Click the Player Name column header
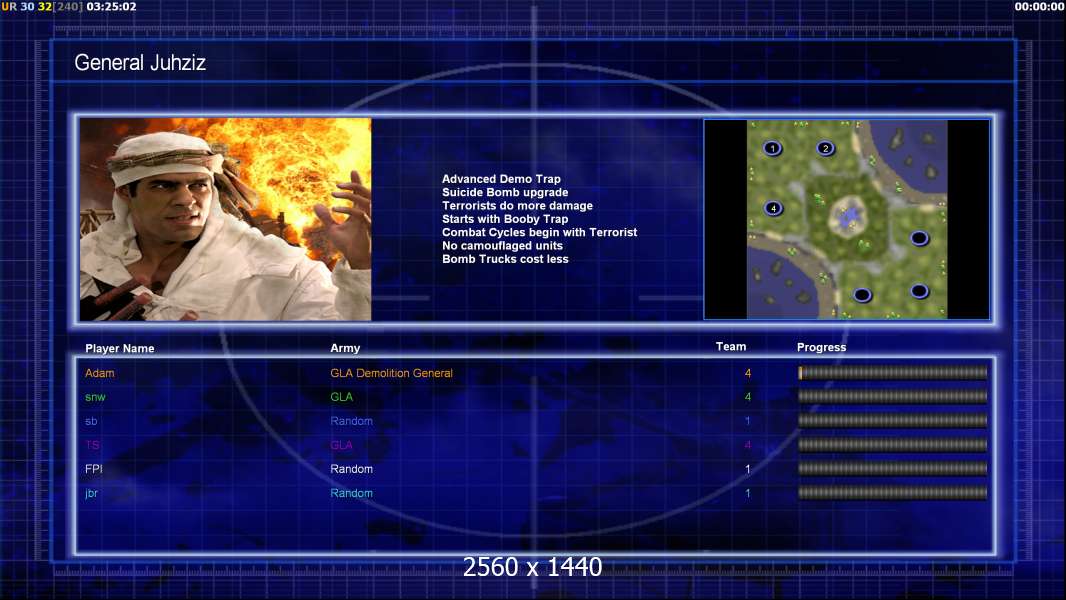Screen dimensions: 1066x600 tap(120, 349)
